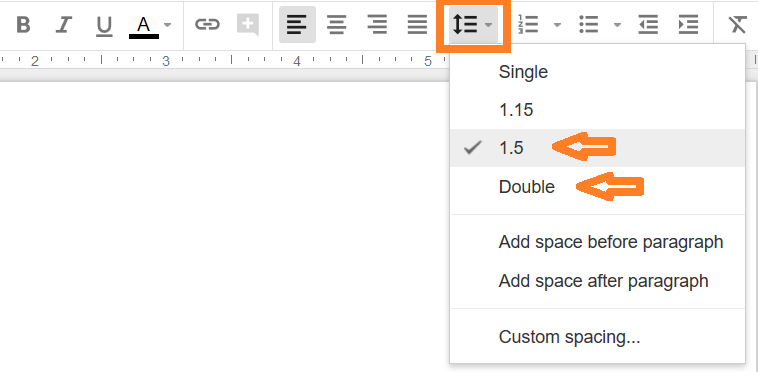The width and height of the screenshot is (758, 372).
Task: Click the numbered list icon
Action: 528,25
